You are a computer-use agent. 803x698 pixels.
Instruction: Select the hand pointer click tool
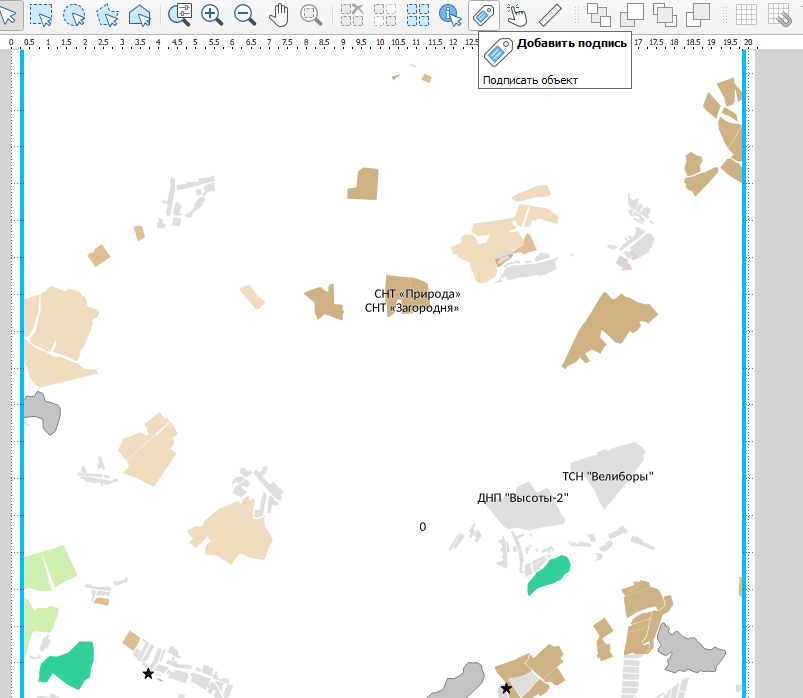pyautogui.click(x=516, y=14)
